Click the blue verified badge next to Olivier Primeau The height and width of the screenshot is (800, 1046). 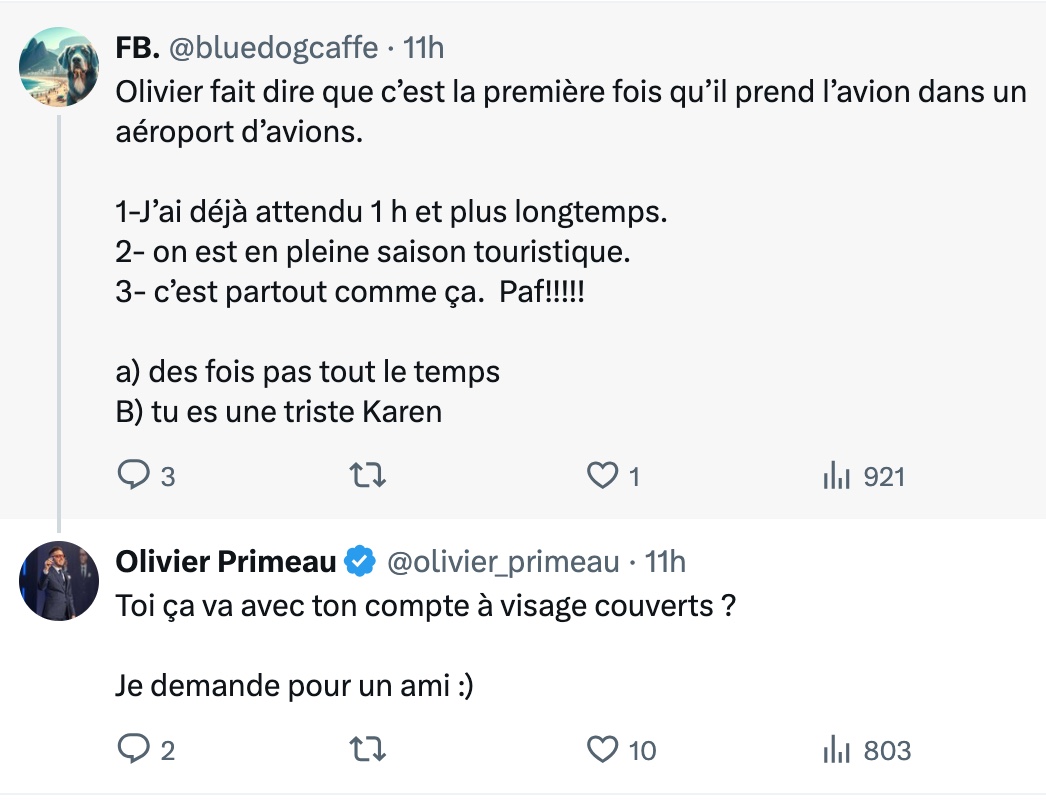[360, 561]
